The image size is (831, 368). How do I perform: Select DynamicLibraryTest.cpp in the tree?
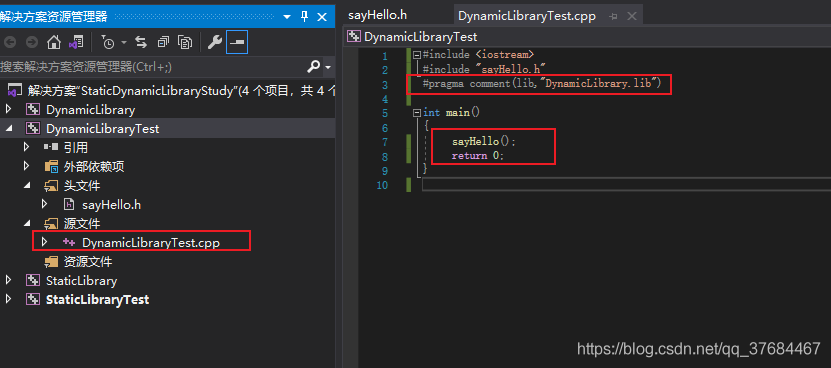(151, 243)
